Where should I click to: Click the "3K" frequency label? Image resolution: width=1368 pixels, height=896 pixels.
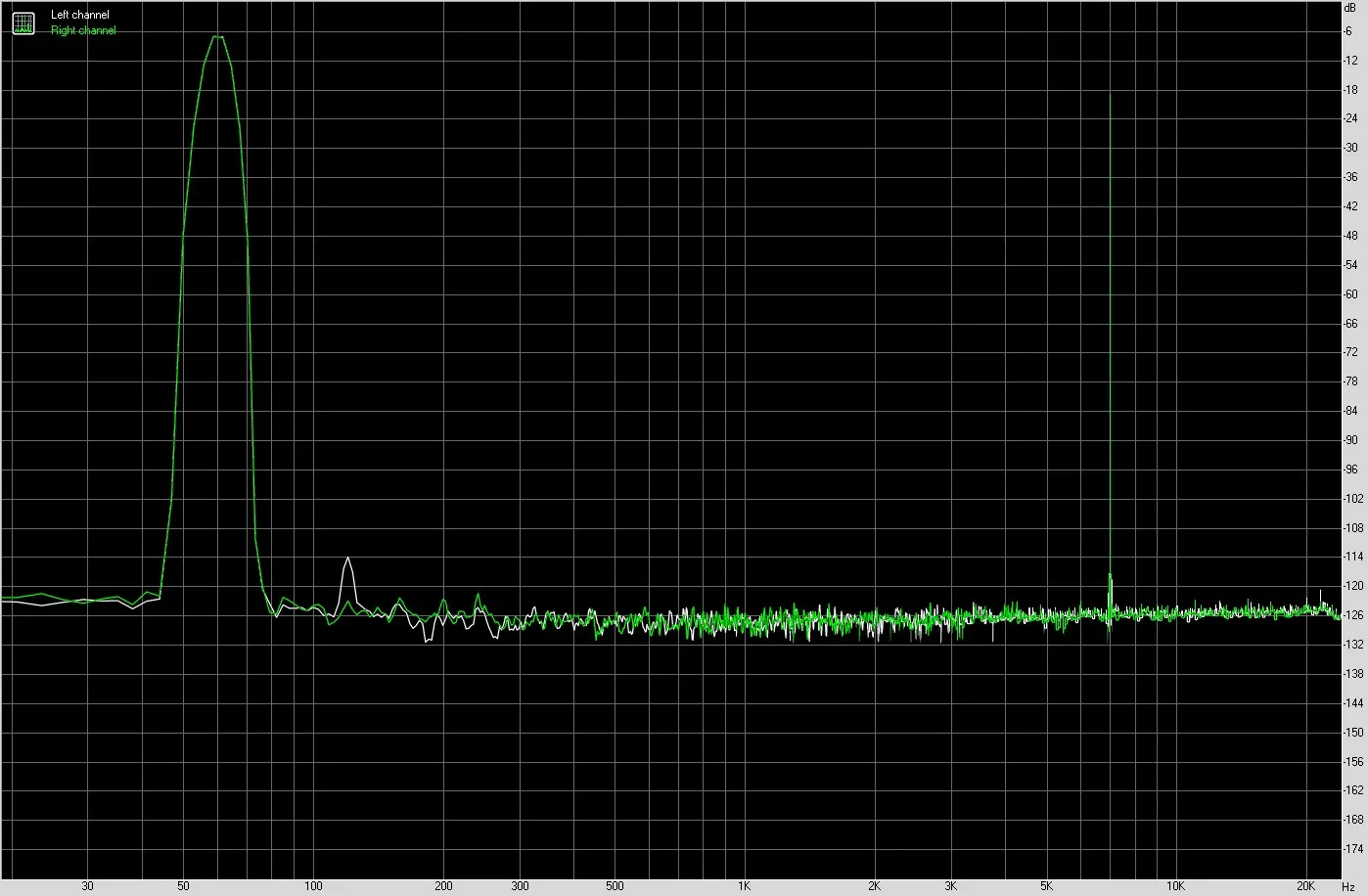tap(950, 886)
